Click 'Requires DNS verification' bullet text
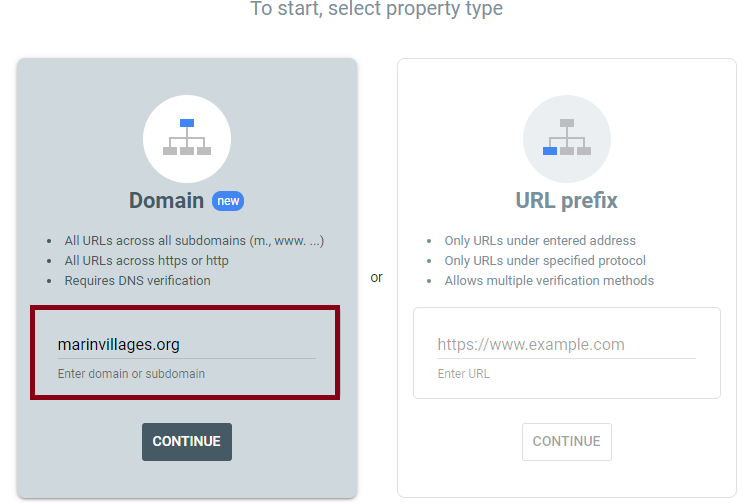The image size is (751, 503). coord(137,281)
